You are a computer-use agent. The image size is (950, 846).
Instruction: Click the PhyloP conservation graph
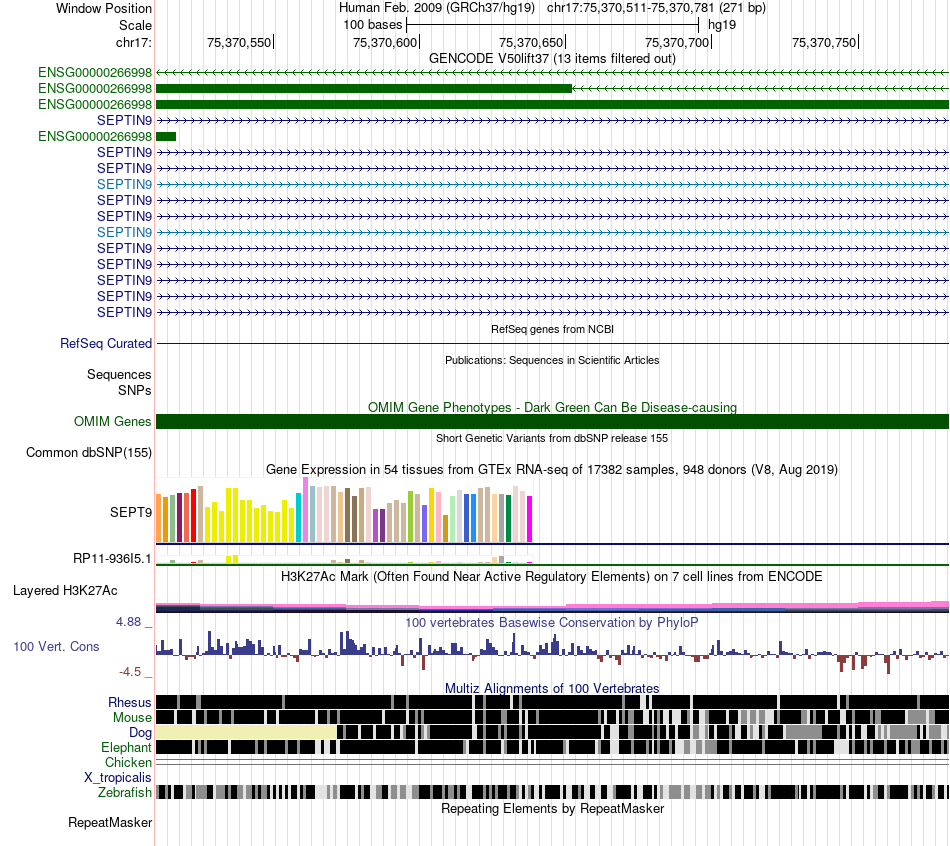pos(553,652)
